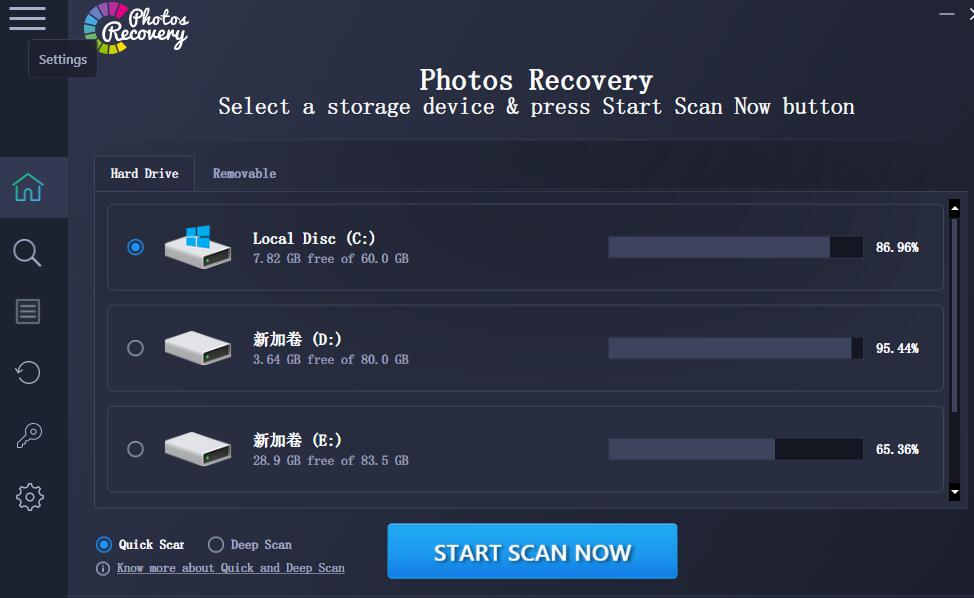
Task: Open the list results icon in the sidebar
Action: [28, 311]
